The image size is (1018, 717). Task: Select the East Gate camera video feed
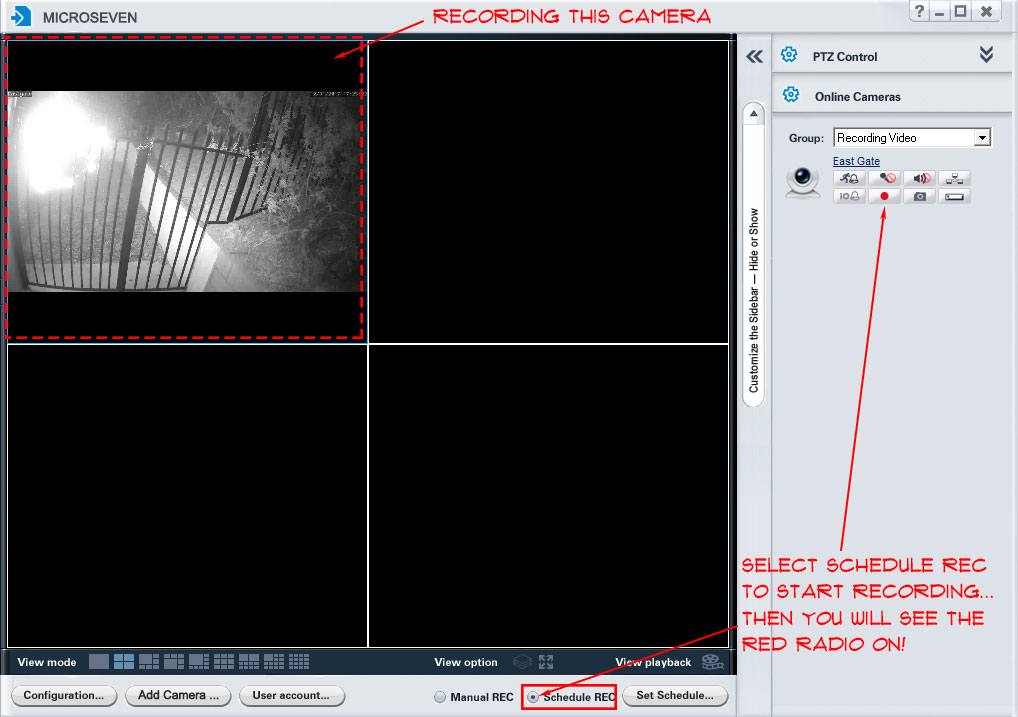pos(184,191)
